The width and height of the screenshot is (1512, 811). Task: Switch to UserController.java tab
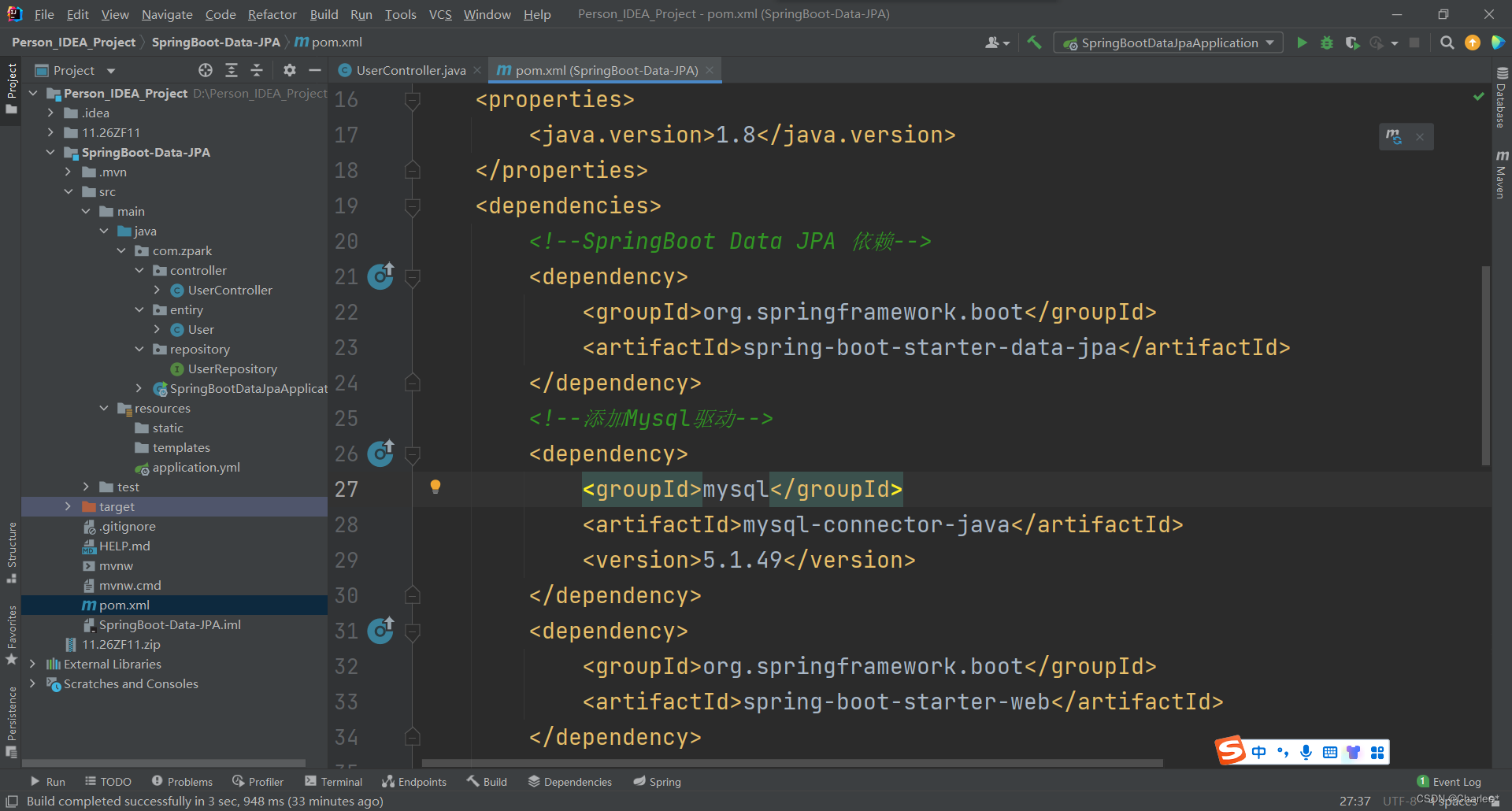[409, 70]
